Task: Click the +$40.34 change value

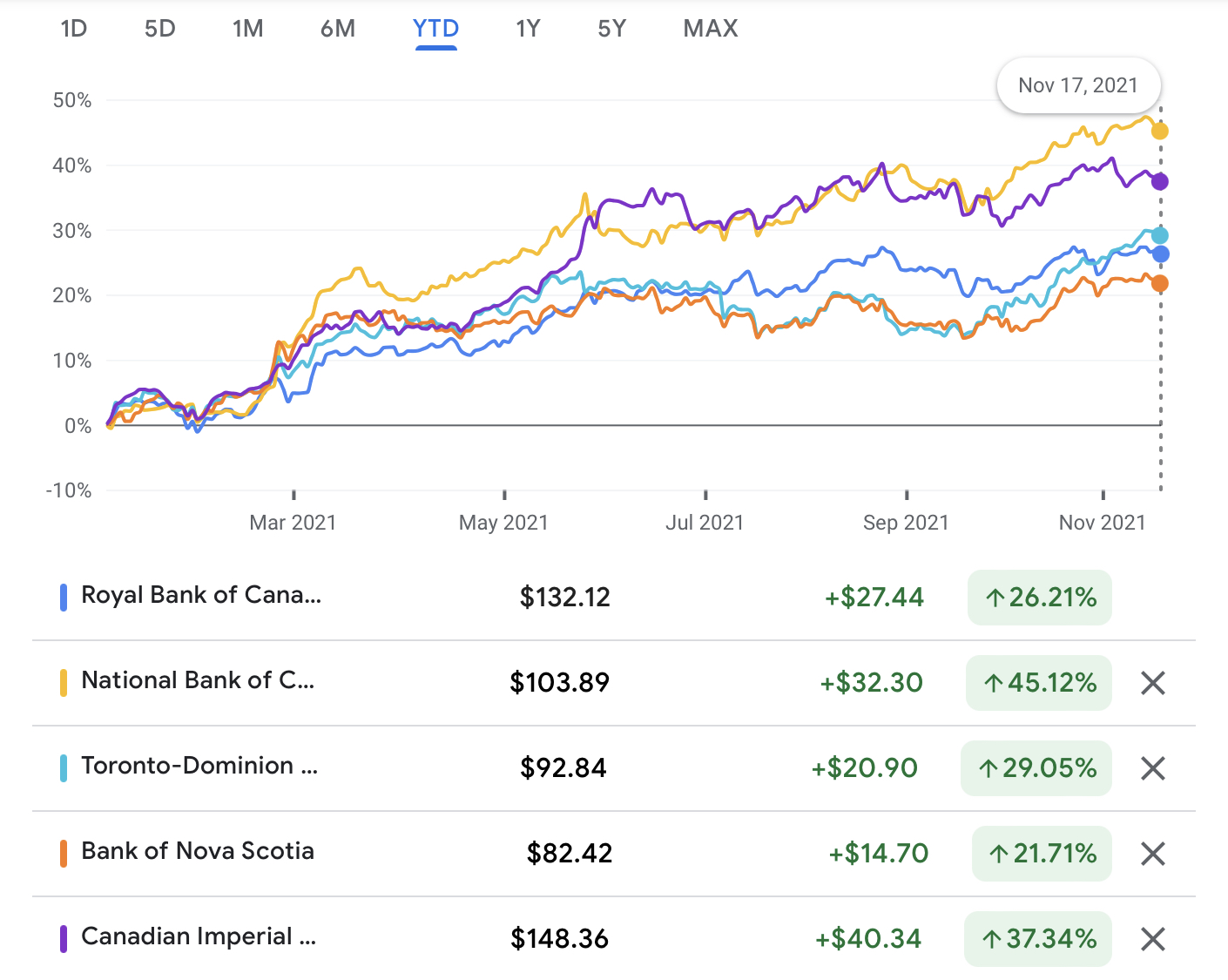Action: click(x=868, y=939)
